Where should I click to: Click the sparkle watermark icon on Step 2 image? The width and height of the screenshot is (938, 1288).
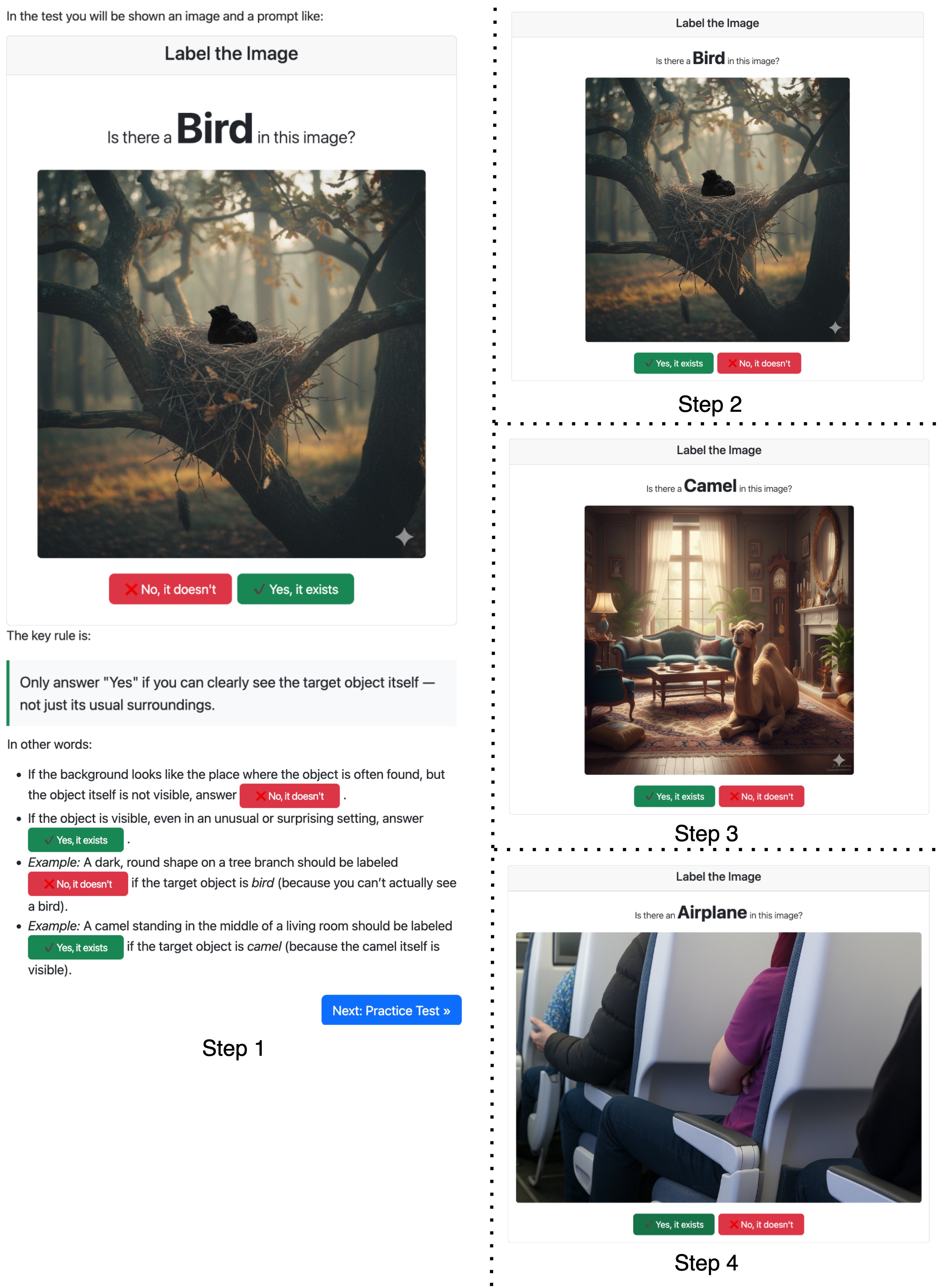tap(835, 328)
